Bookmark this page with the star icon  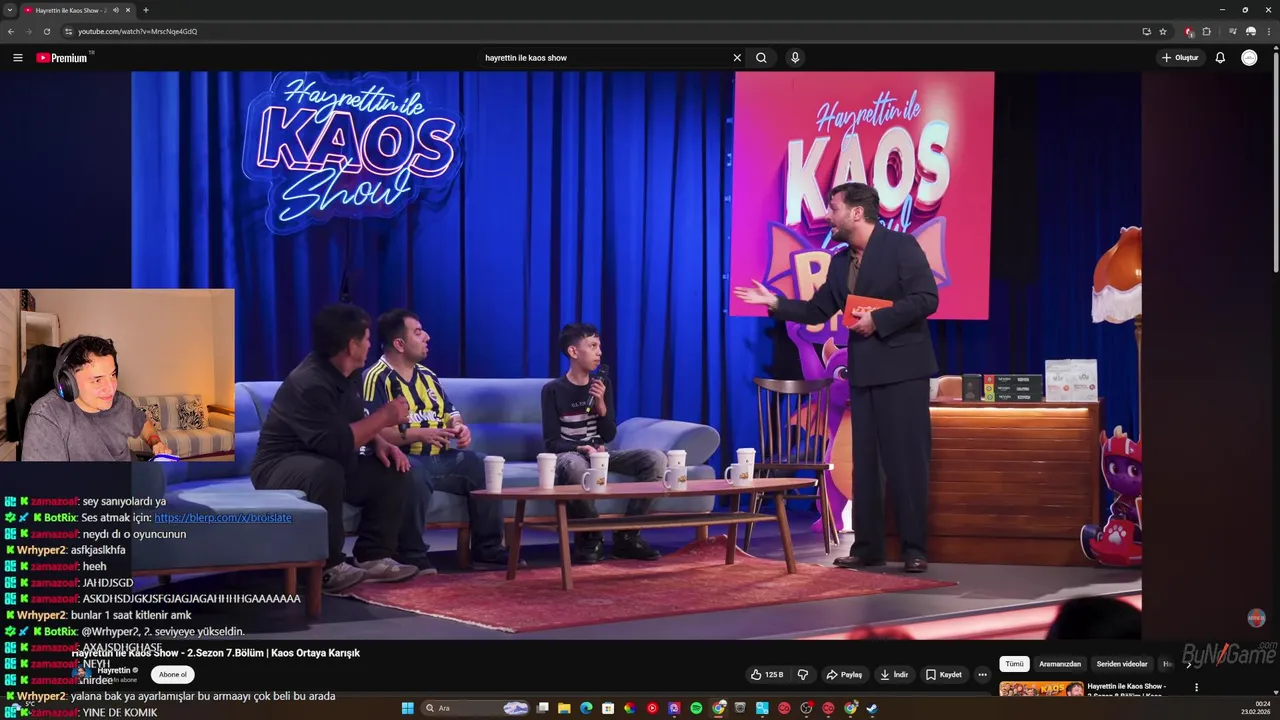(1163, 31)
